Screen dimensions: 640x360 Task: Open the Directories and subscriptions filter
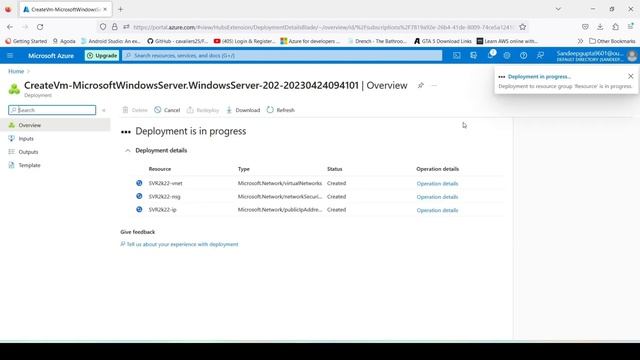coord(473,56)
